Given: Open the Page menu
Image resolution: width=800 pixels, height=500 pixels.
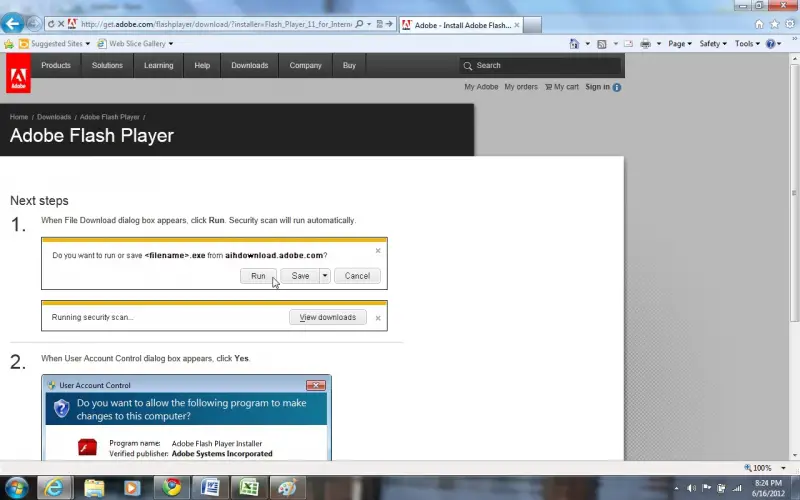Looking at the screenshot, I should pyautogui.click(x=680, y=44).
